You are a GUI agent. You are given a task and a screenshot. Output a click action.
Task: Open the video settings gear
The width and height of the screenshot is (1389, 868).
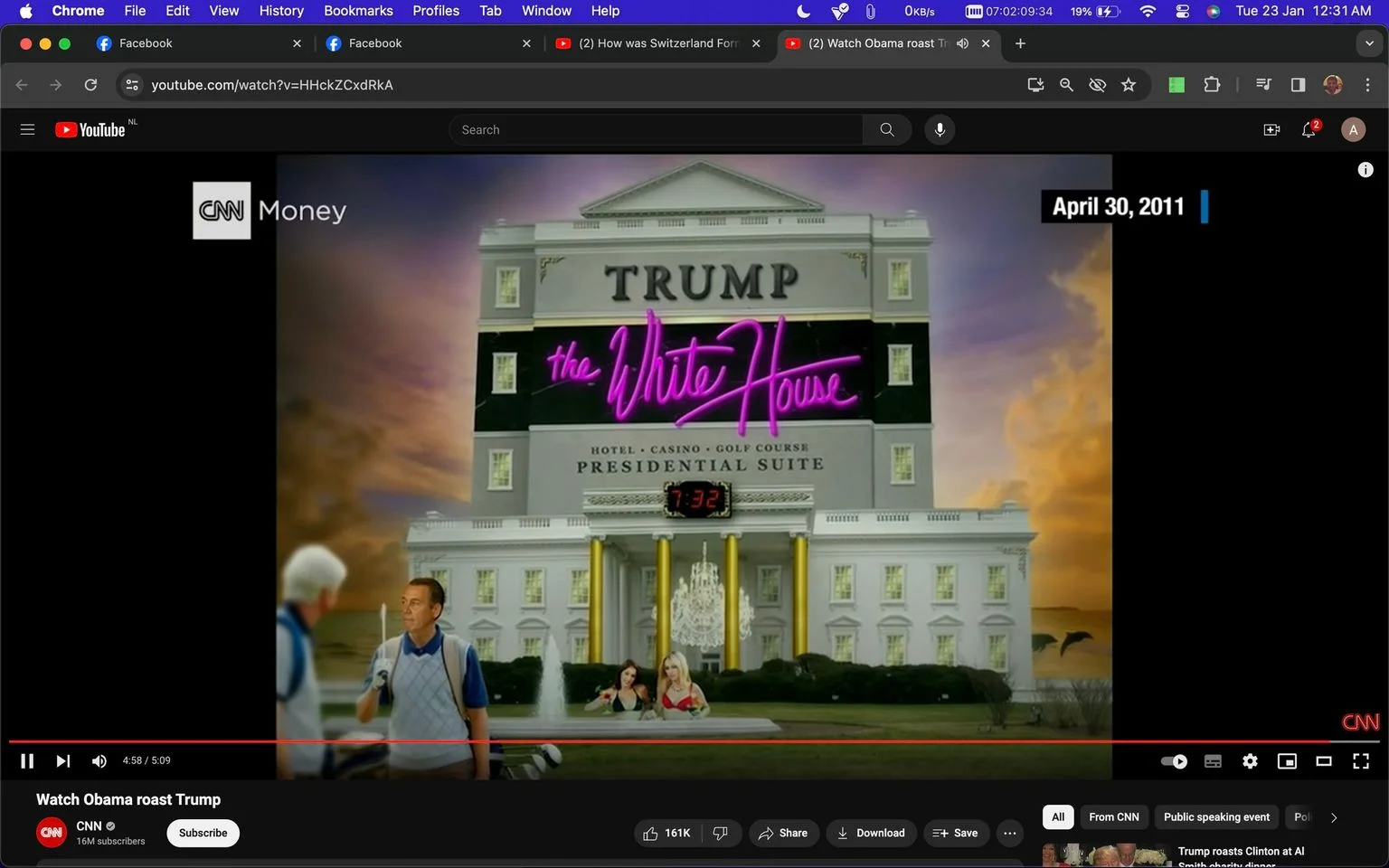point(1250,761)
